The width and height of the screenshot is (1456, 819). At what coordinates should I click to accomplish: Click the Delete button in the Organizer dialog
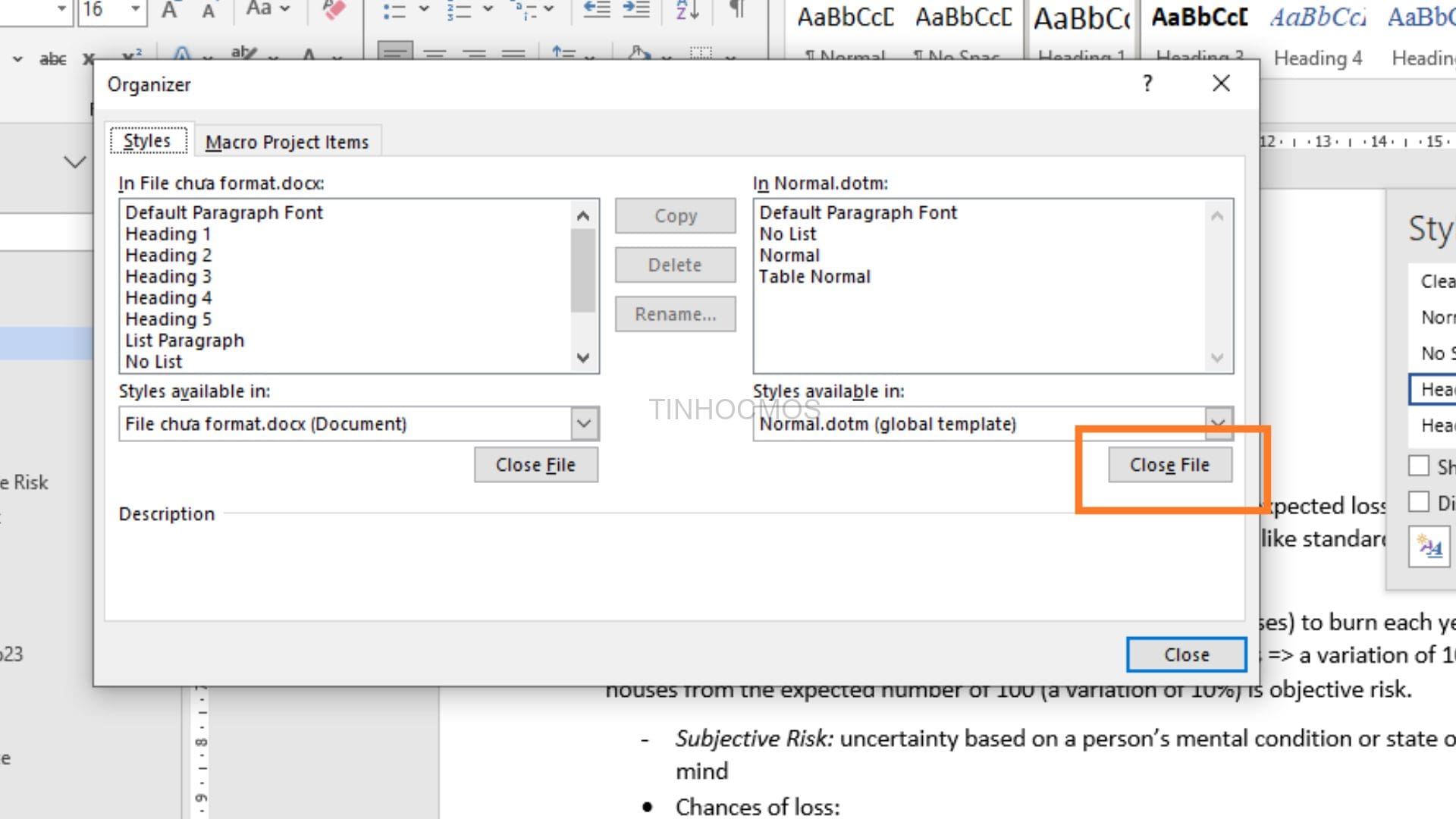[x=676, y=265]
